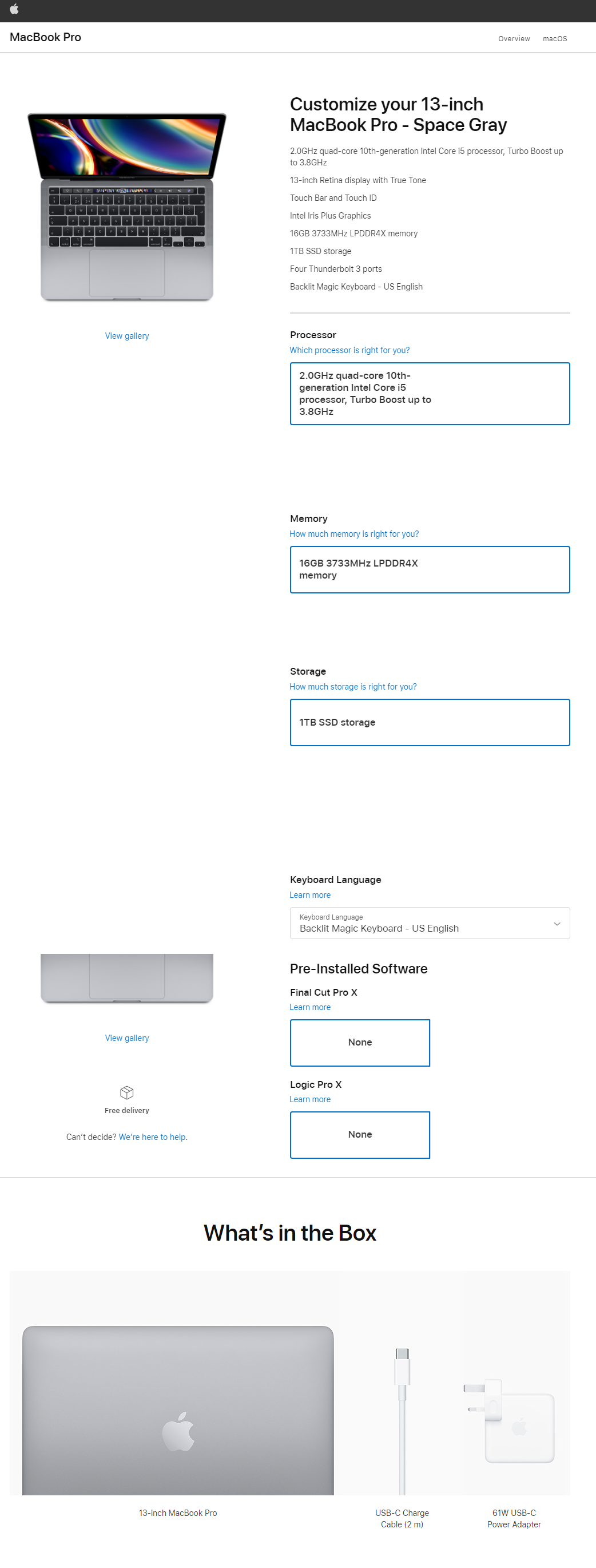Open View gallery below top MacBook image
This screenshot has width=596, height=1568.
(x=126, y=336)
